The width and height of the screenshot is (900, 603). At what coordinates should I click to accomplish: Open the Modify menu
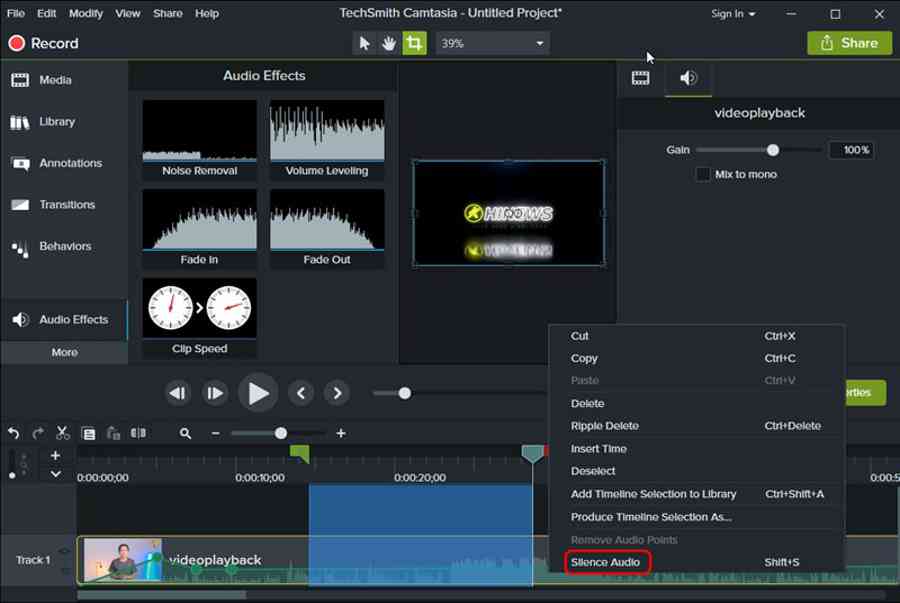click(86, 13)
